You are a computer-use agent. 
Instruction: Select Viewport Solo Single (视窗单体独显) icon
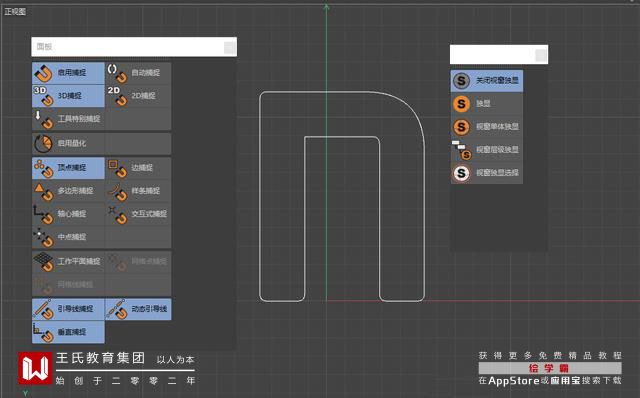pyautogui.click(x=461, y=127)
